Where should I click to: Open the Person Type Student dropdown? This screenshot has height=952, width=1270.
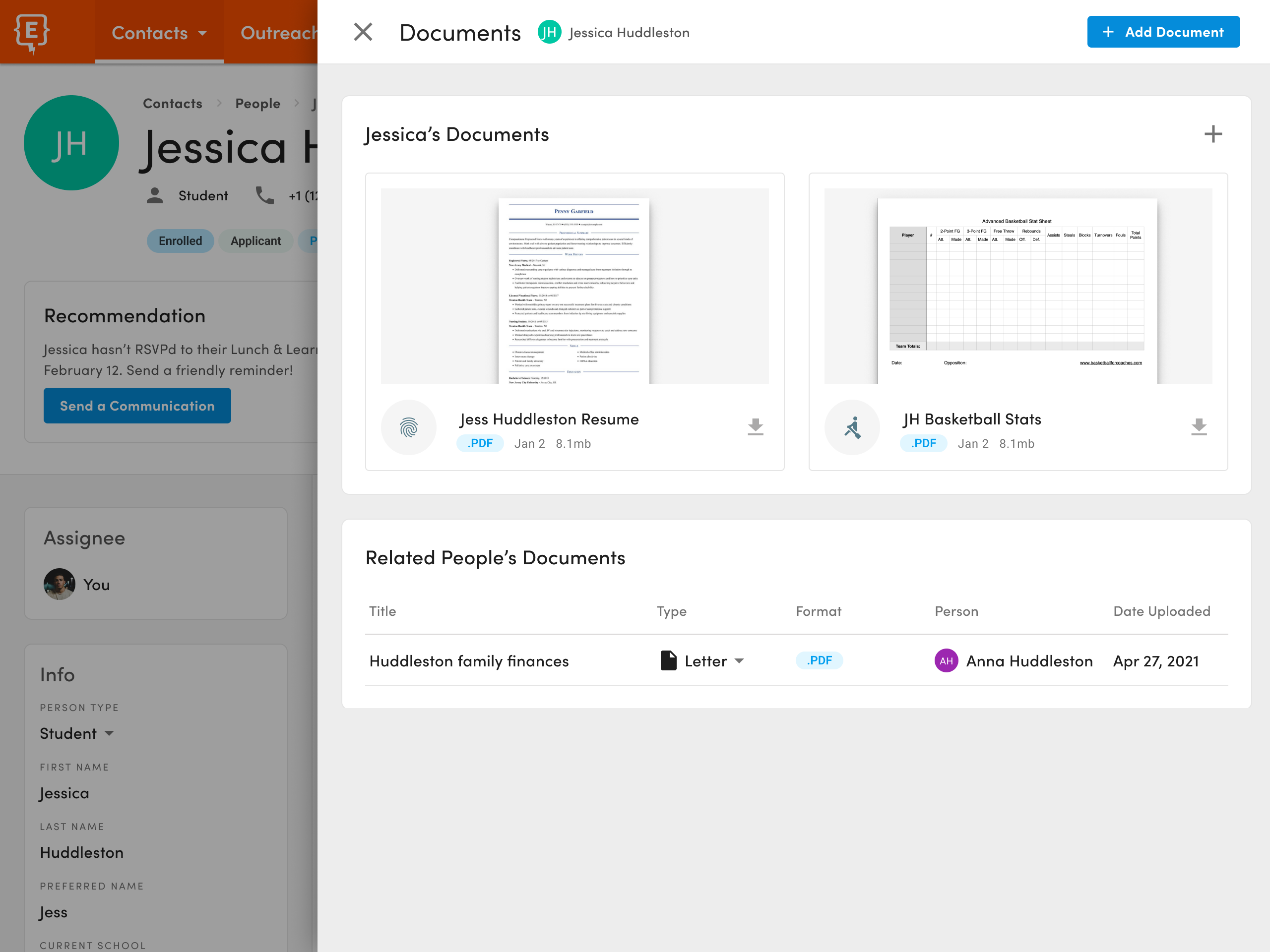pos(77,733)
